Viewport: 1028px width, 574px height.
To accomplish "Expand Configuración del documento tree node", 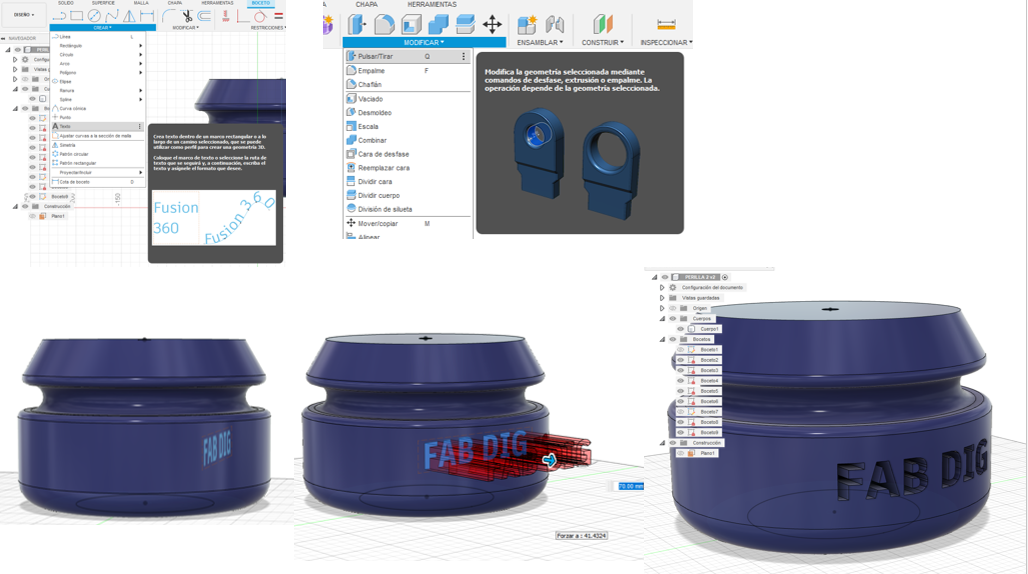I will pyautogui.click(x=662, y=288).
